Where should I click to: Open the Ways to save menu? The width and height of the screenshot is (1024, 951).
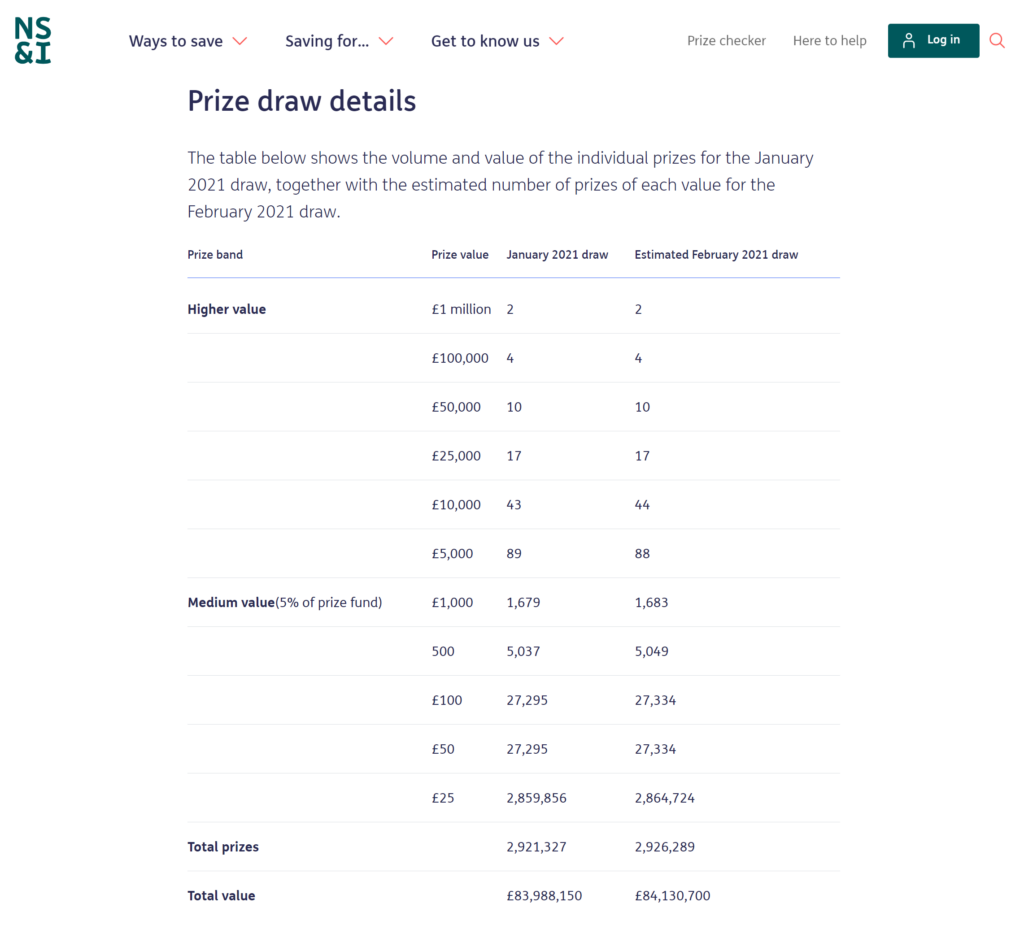click(188, 41)
